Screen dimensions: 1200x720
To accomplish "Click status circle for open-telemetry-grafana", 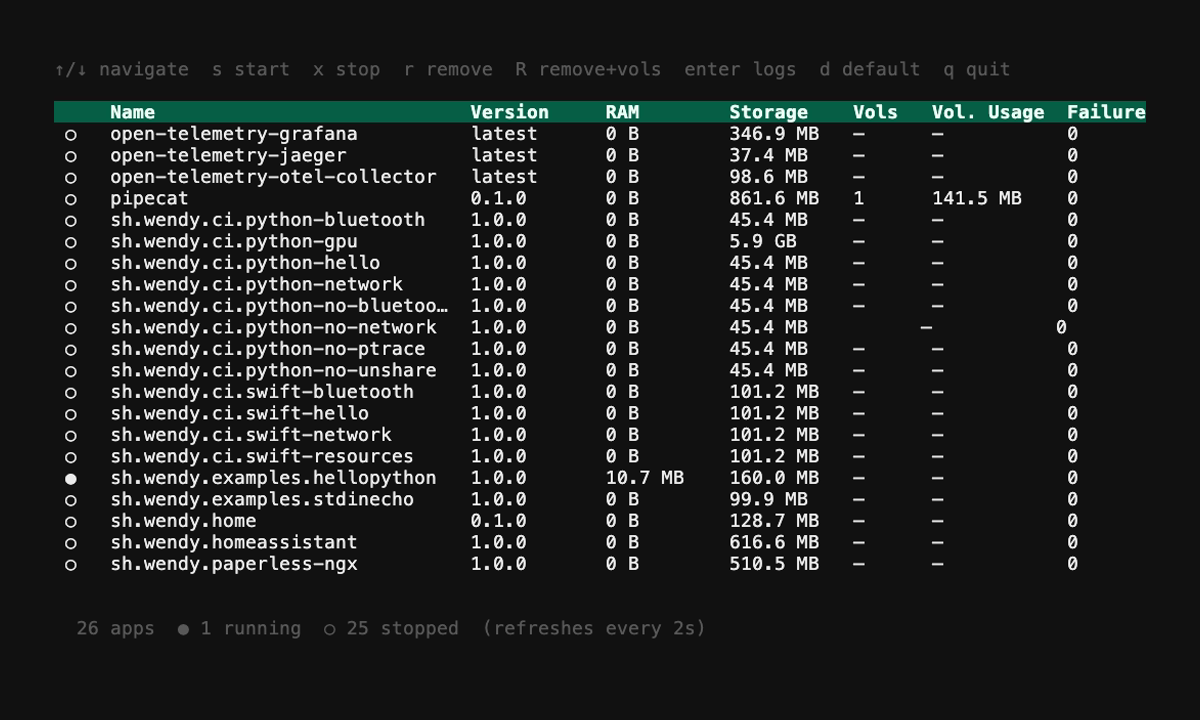I will (71, 135).
